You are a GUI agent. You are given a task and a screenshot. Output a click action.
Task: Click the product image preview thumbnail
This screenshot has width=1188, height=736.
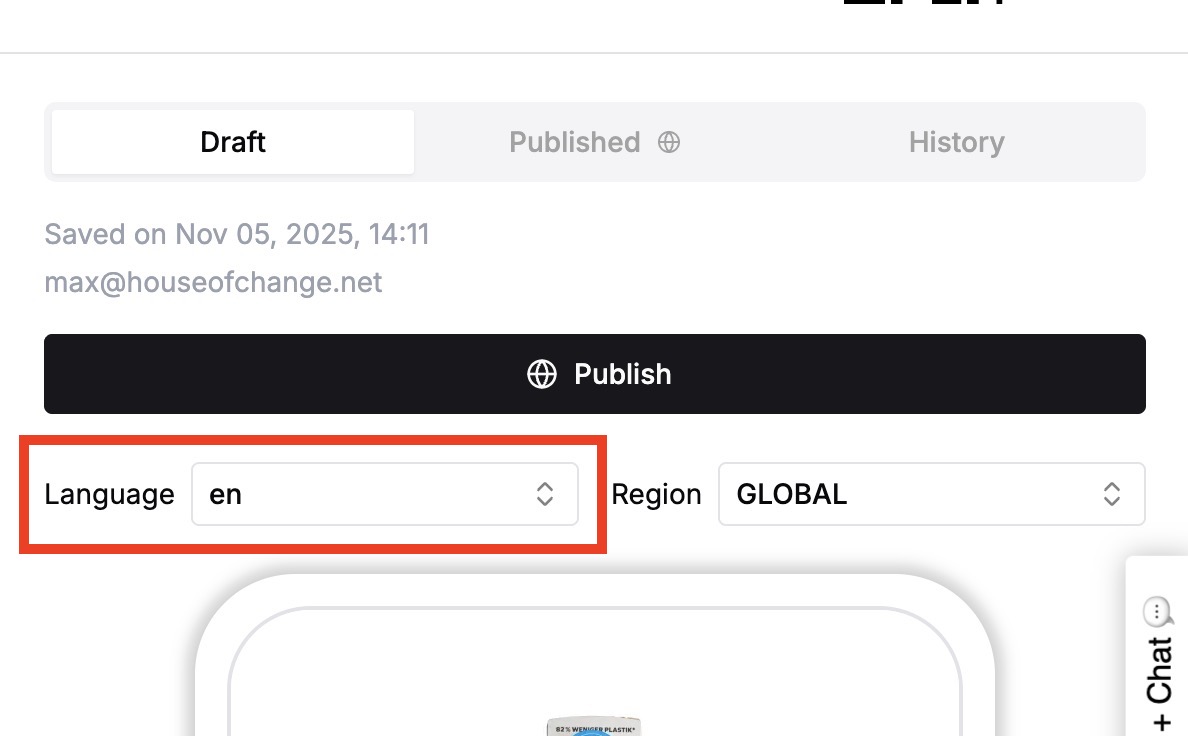(x=594, y=725)
